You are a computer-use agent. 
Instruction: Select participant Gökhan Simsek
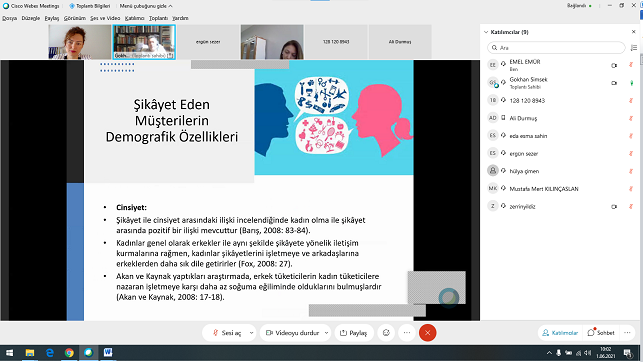[x=561, y=82]
